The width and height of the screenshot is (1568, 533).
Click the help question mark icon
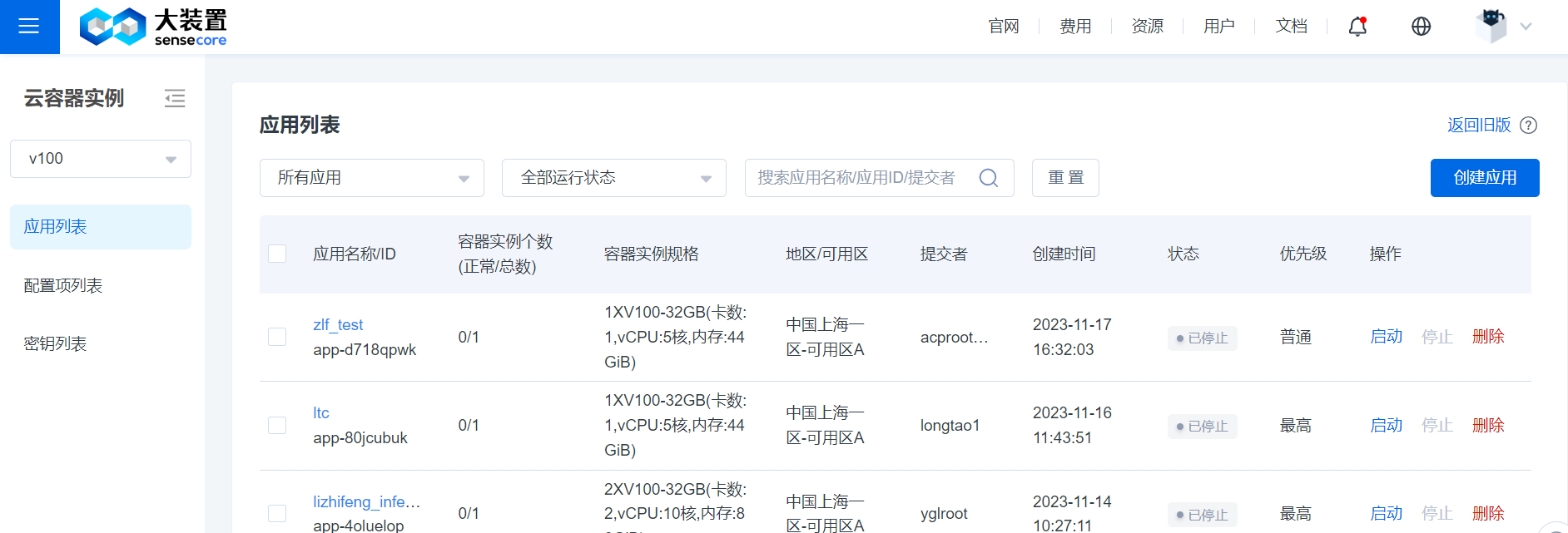click(1528, 126)
